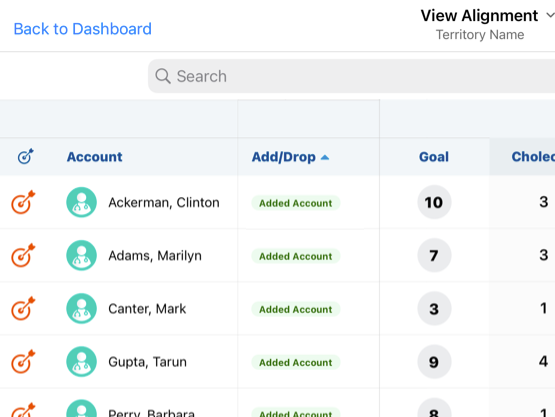Toggle target icon for Adams, Marilyn
555x417 pixels.
[23, 255]
